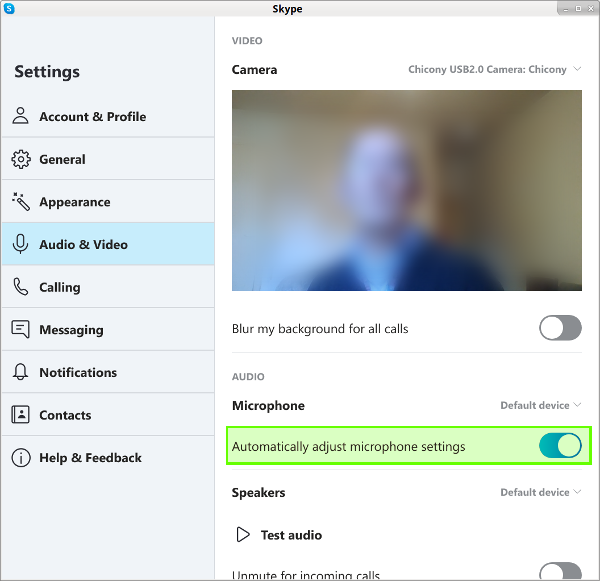Open Microphone Default device dropdown

pos(541,405)
